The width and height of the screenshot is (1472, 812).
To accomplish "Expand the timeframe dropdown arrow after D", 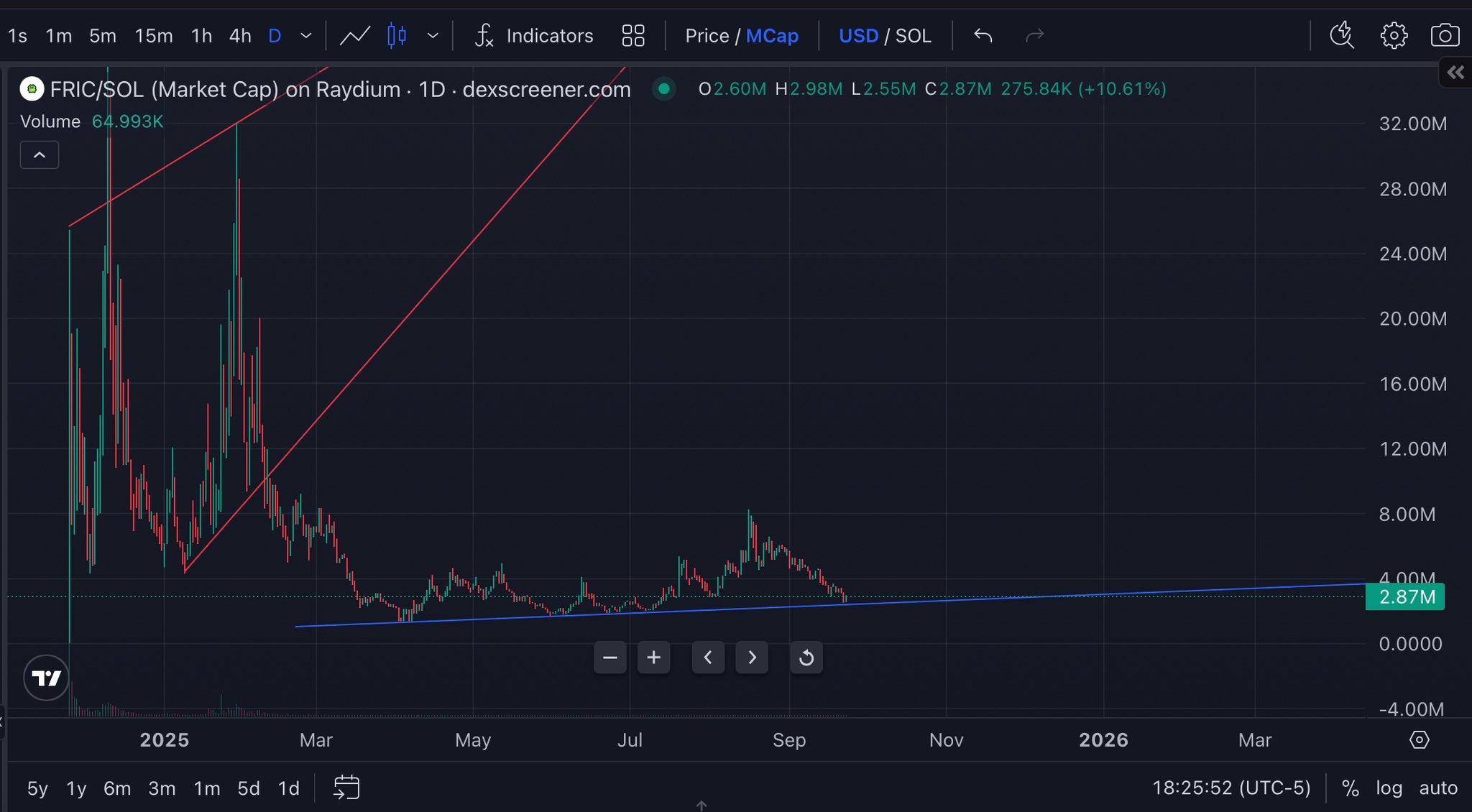I will coord(306,35).
